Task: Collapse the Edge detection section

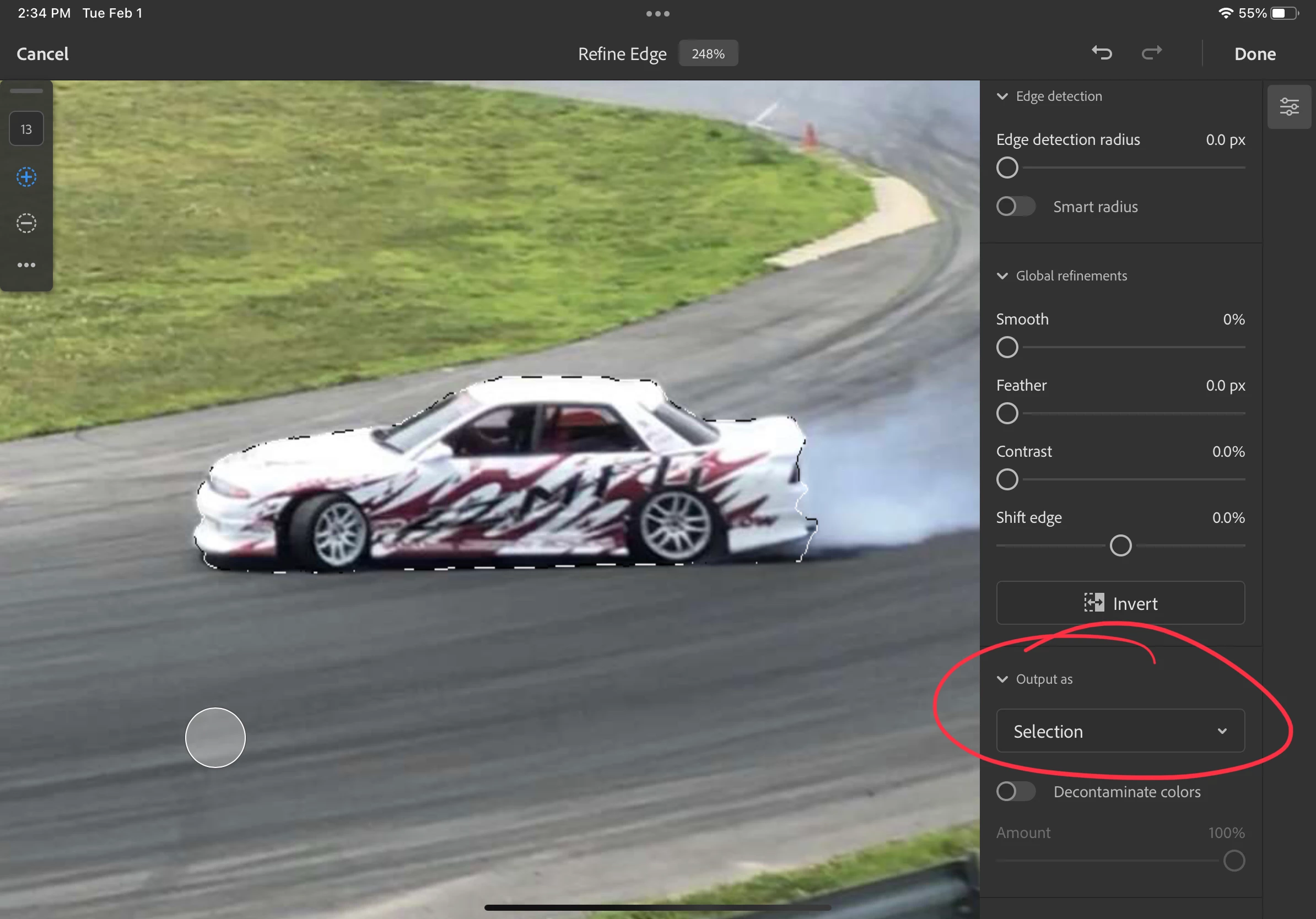Action: 1002,96
